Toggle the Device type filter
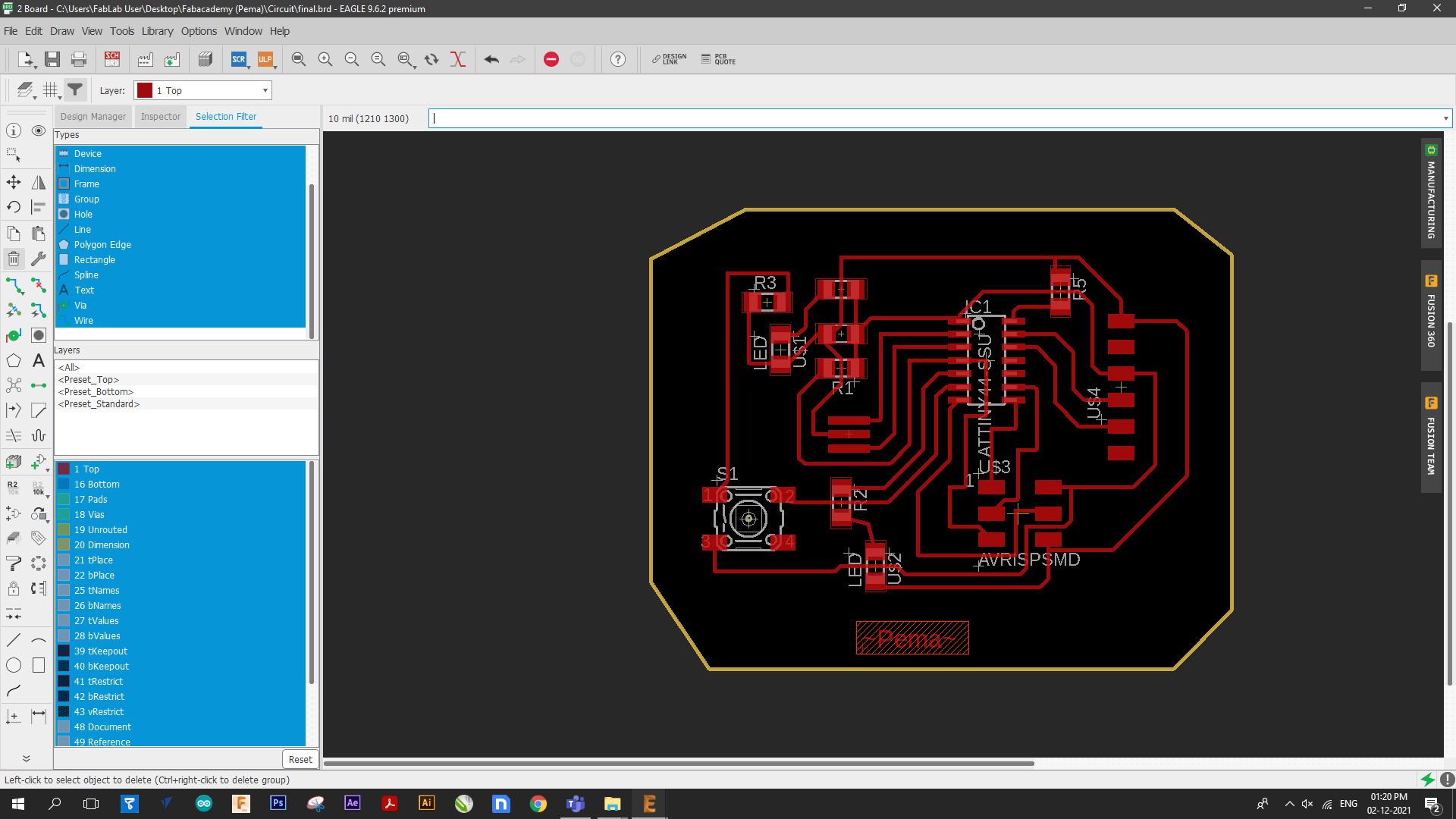 180,153
